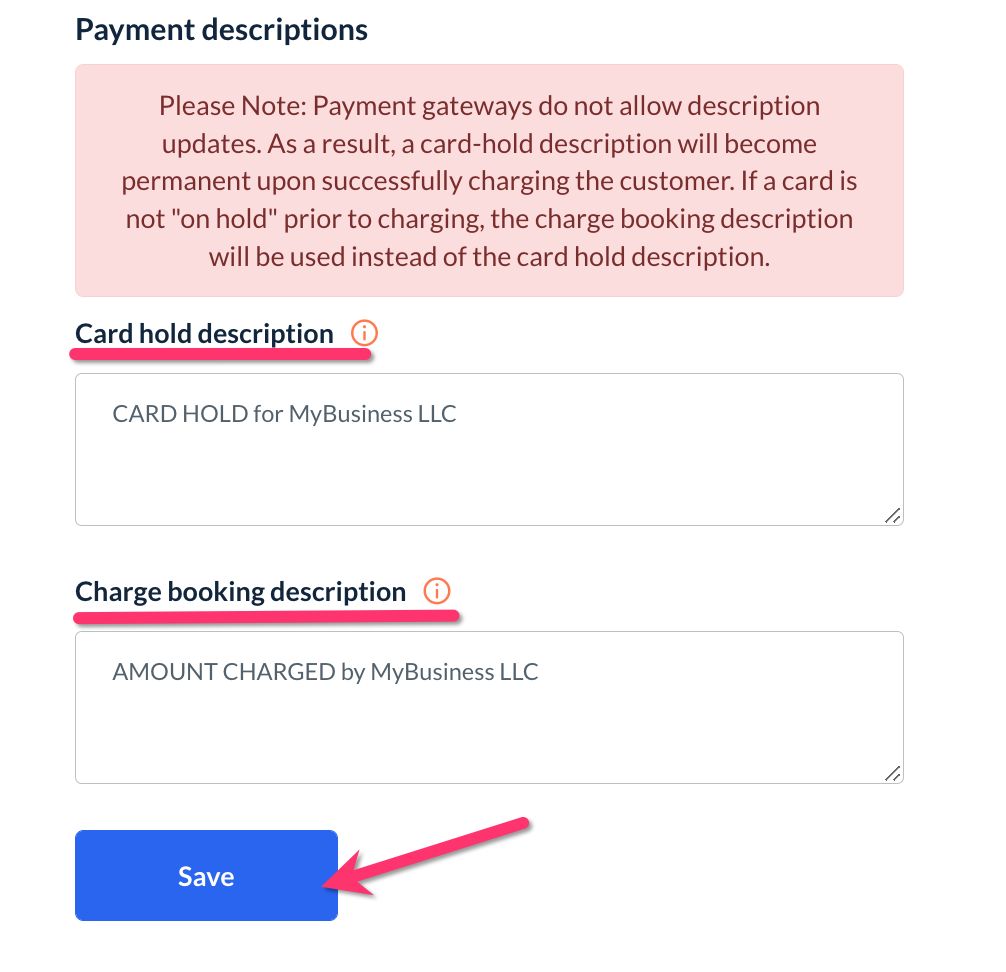Click the words 'AMOUNT CHARGED' in the booking text
The height and width of the screenshot is (972, 1006).
coord(223,671)
